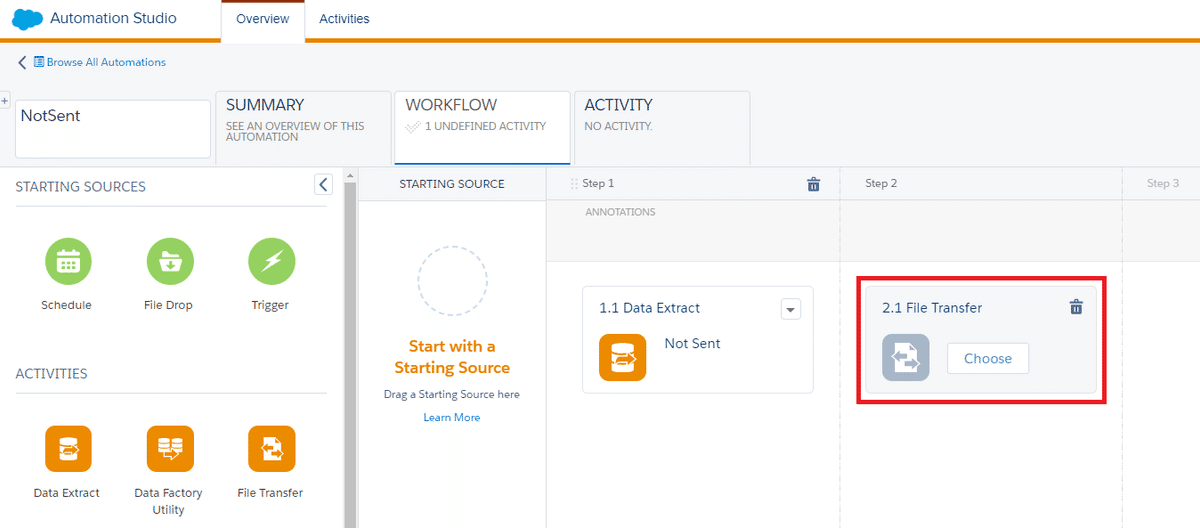Image resolution: width=1200 pixels, height=528 pixels.
Task: Click the back chevron beside Browse All Automations
Action: pyautogui.click(x=22, y=62)
